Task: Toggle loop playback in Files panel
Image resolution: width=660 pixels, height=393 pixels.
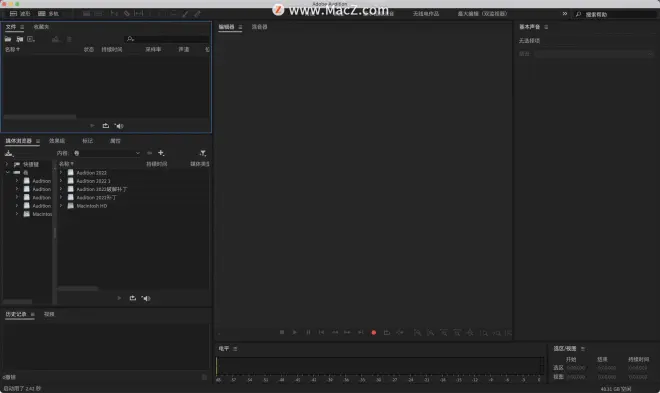Action: coord(106,126)
